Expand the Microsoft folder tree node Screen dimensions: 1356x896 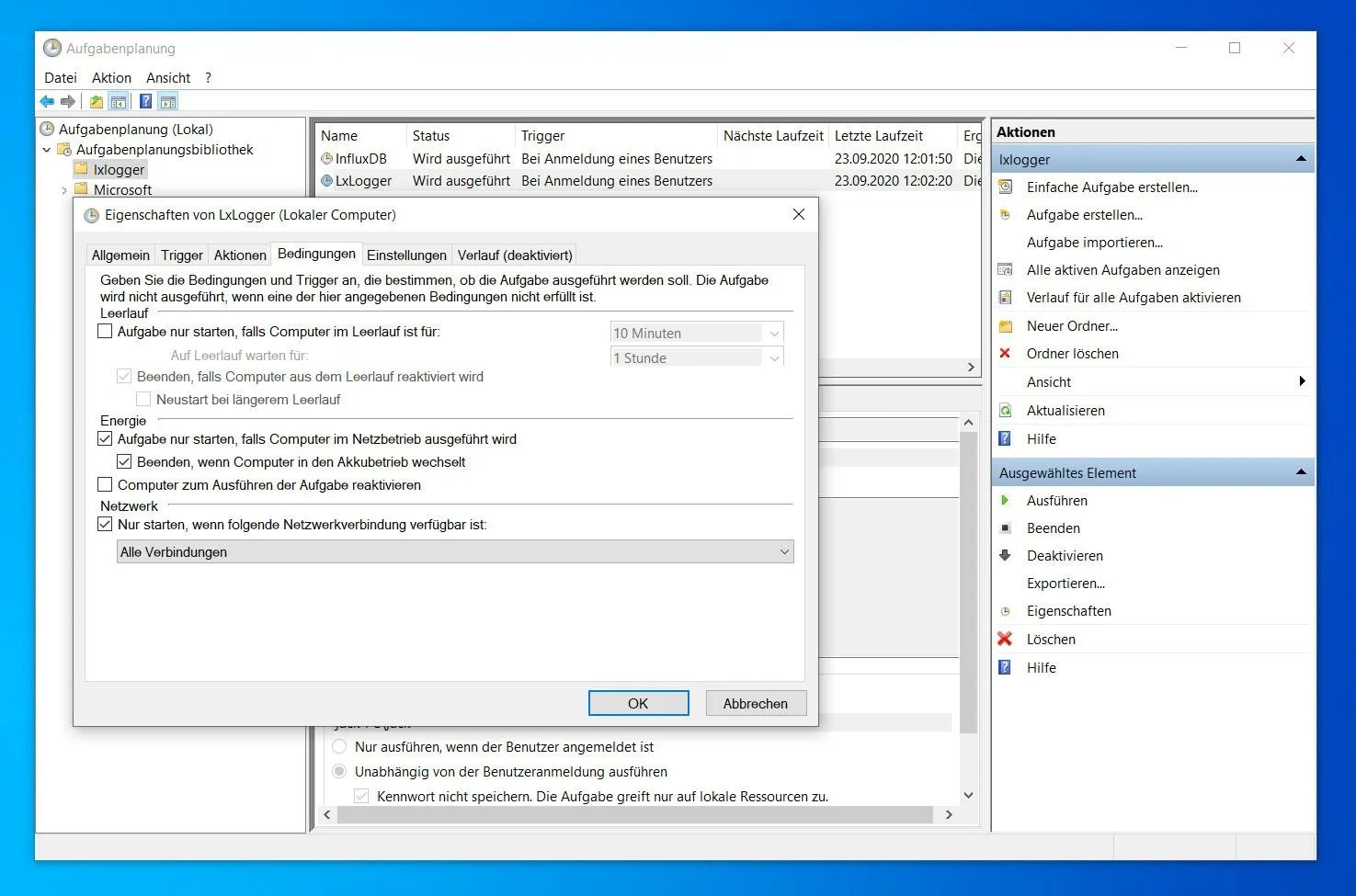coord(63,190)
